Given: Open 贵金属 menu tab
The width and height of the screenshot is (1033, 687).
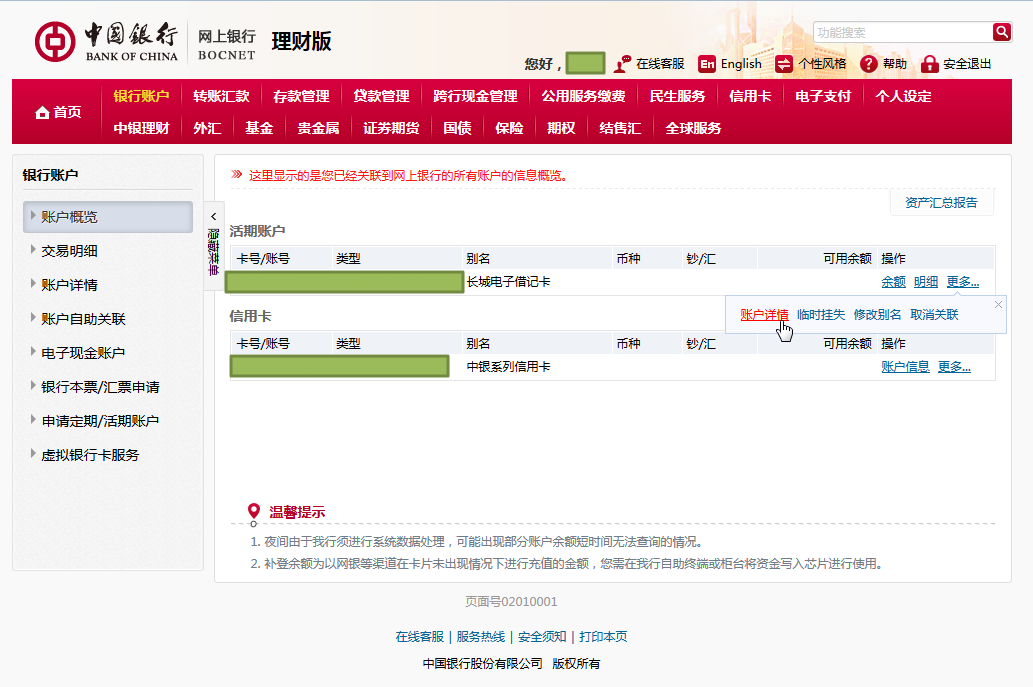Looking at the screenshot, I should [318, 128].
